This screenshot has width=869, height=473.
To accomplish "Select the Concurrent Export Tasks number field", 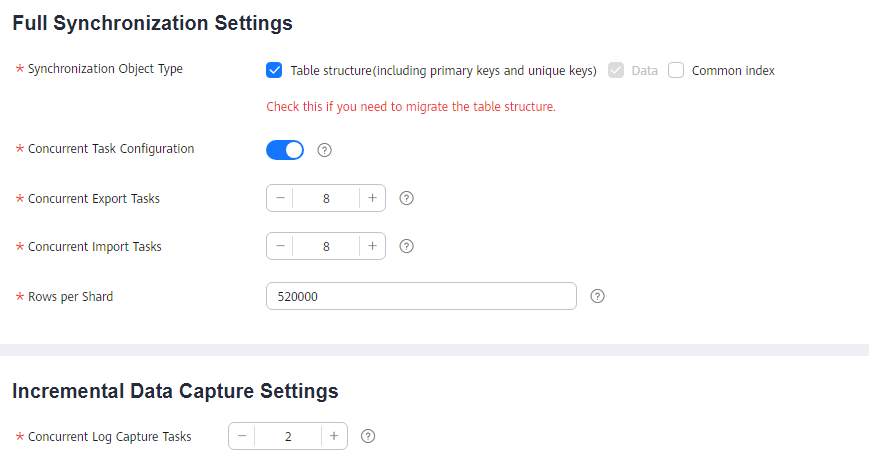I will tap(326, 198).
